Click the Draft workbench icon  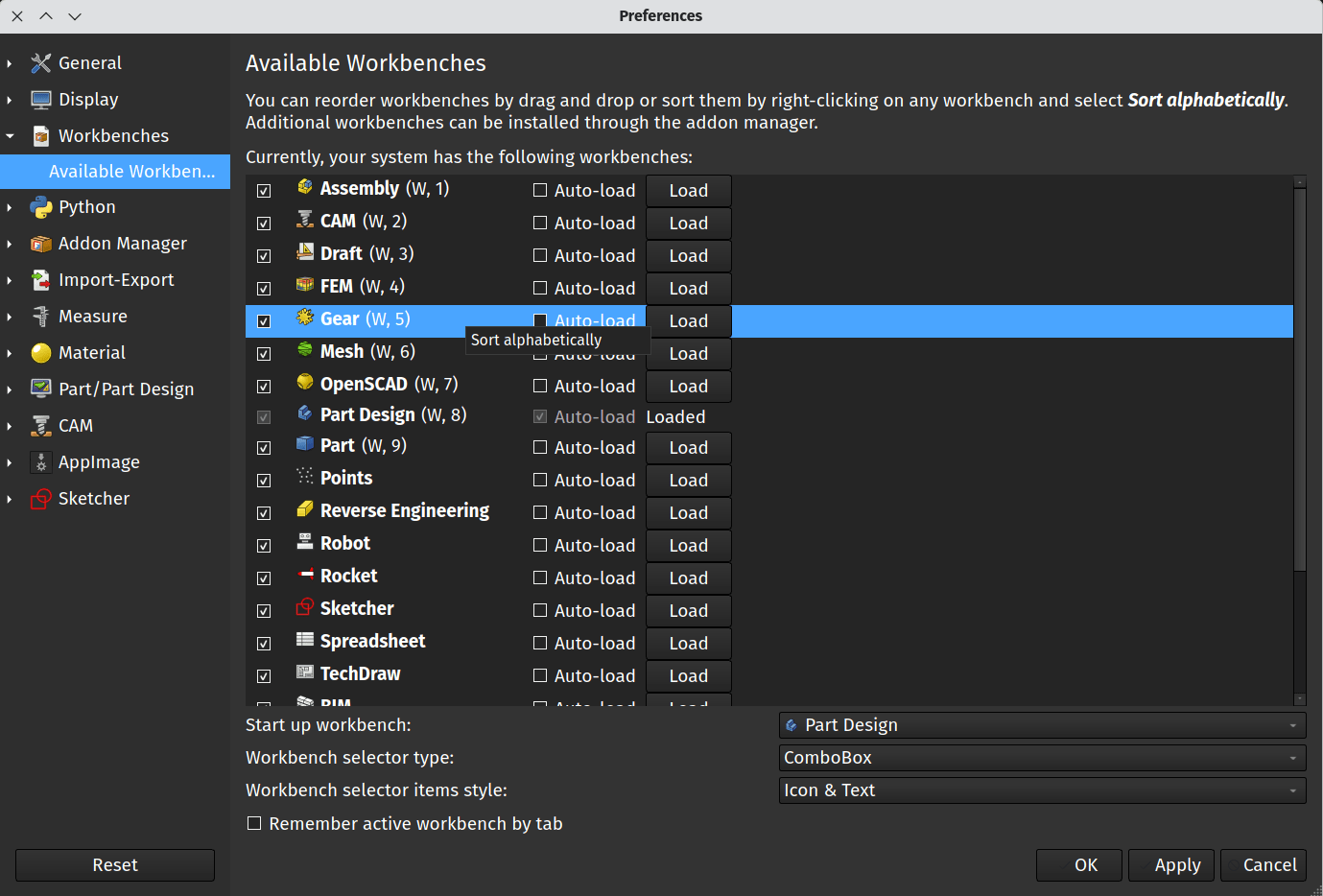(305, 253)
